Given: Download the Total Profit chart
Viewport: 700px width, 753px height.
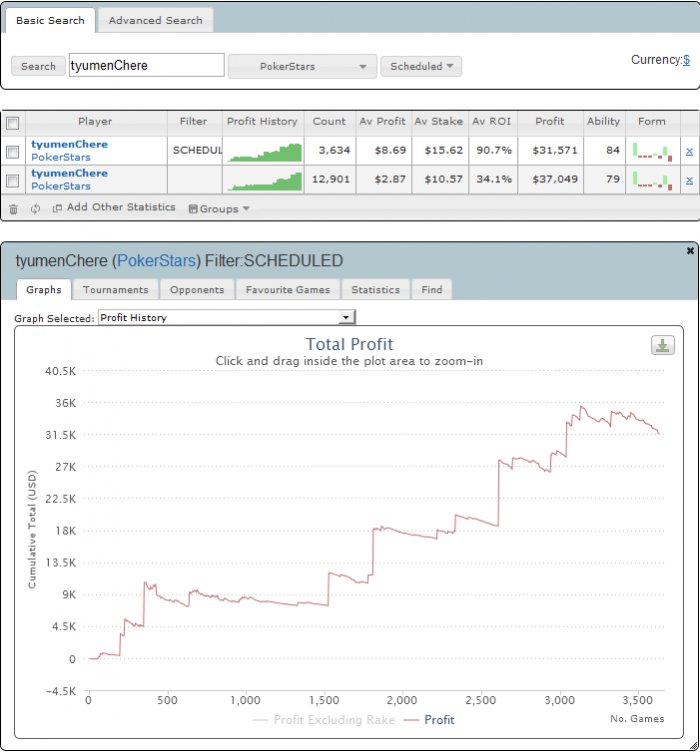Looking at the screenshot, I should point(663,345).
